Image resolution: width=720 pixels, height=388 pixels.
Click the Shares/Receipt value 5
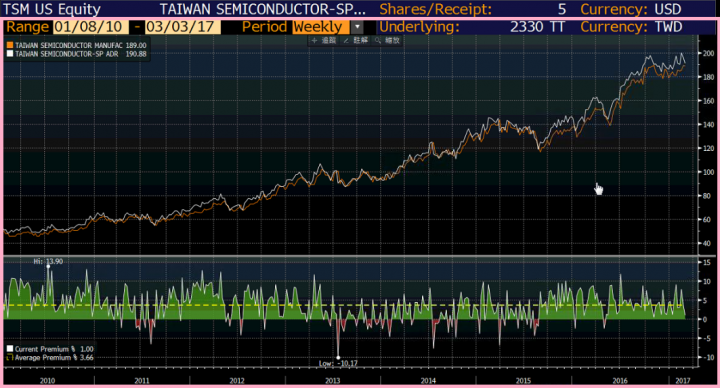pyautogui.click(x=562, y=9)
